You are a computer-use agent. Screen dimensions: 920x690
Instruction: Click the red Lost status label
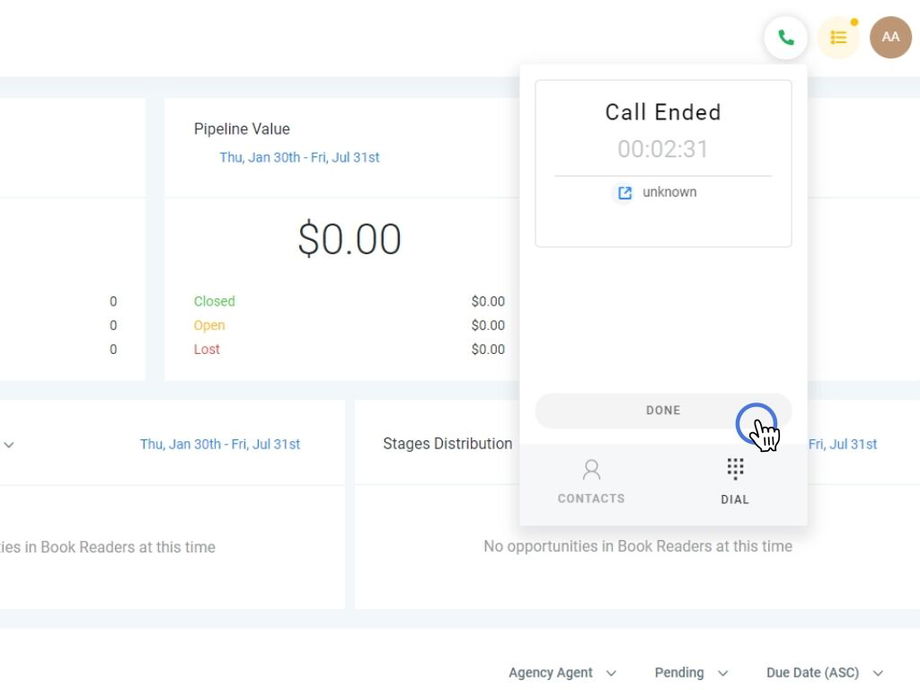[x=207, y=349]
